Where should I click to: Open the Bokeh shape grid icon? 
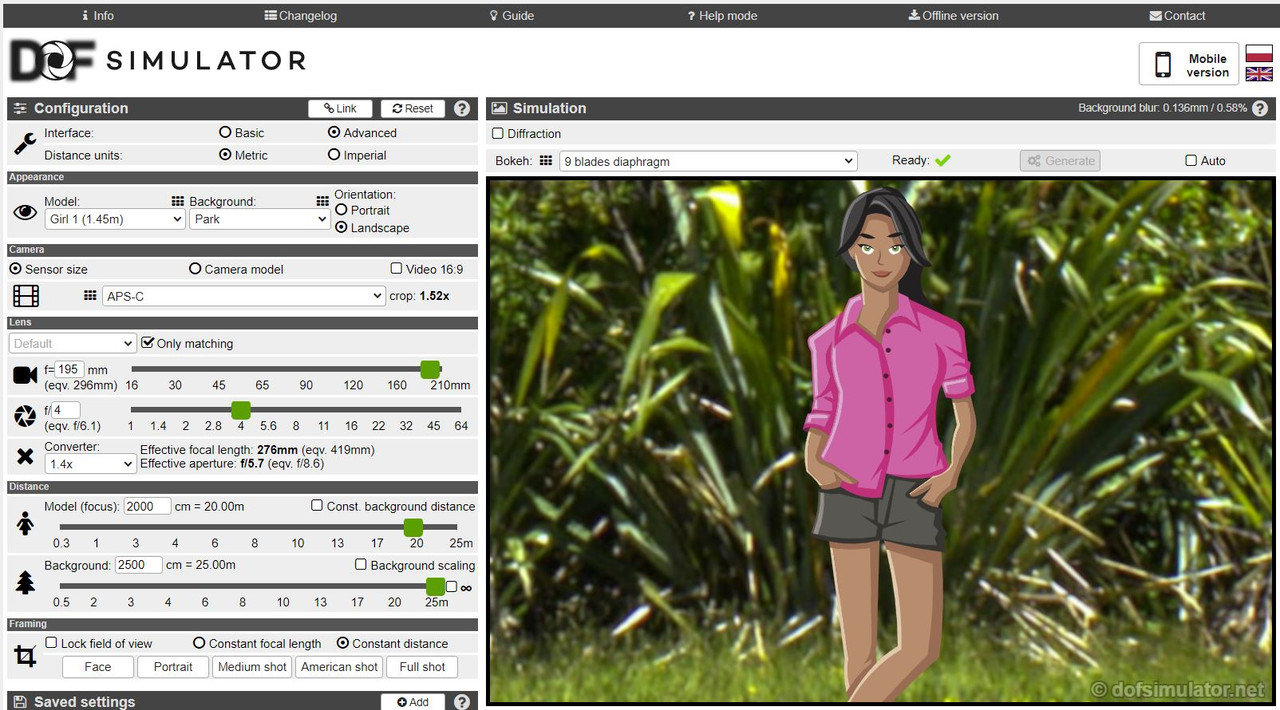pyautogui.click(x=546, y=160)
